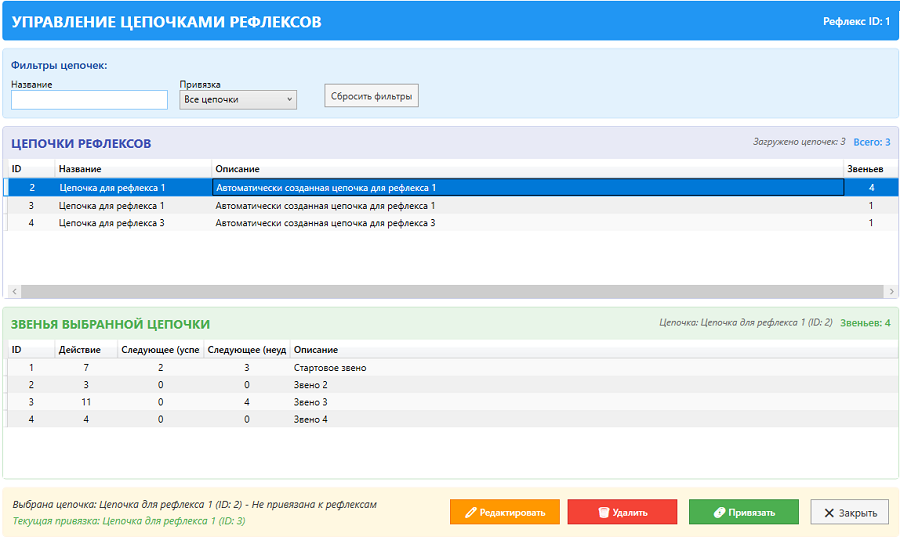The width and height of the screenshot is (900, 540).
Task: Open the Привязка dropdown 'Все цепочки'
Action: point(238,100)
